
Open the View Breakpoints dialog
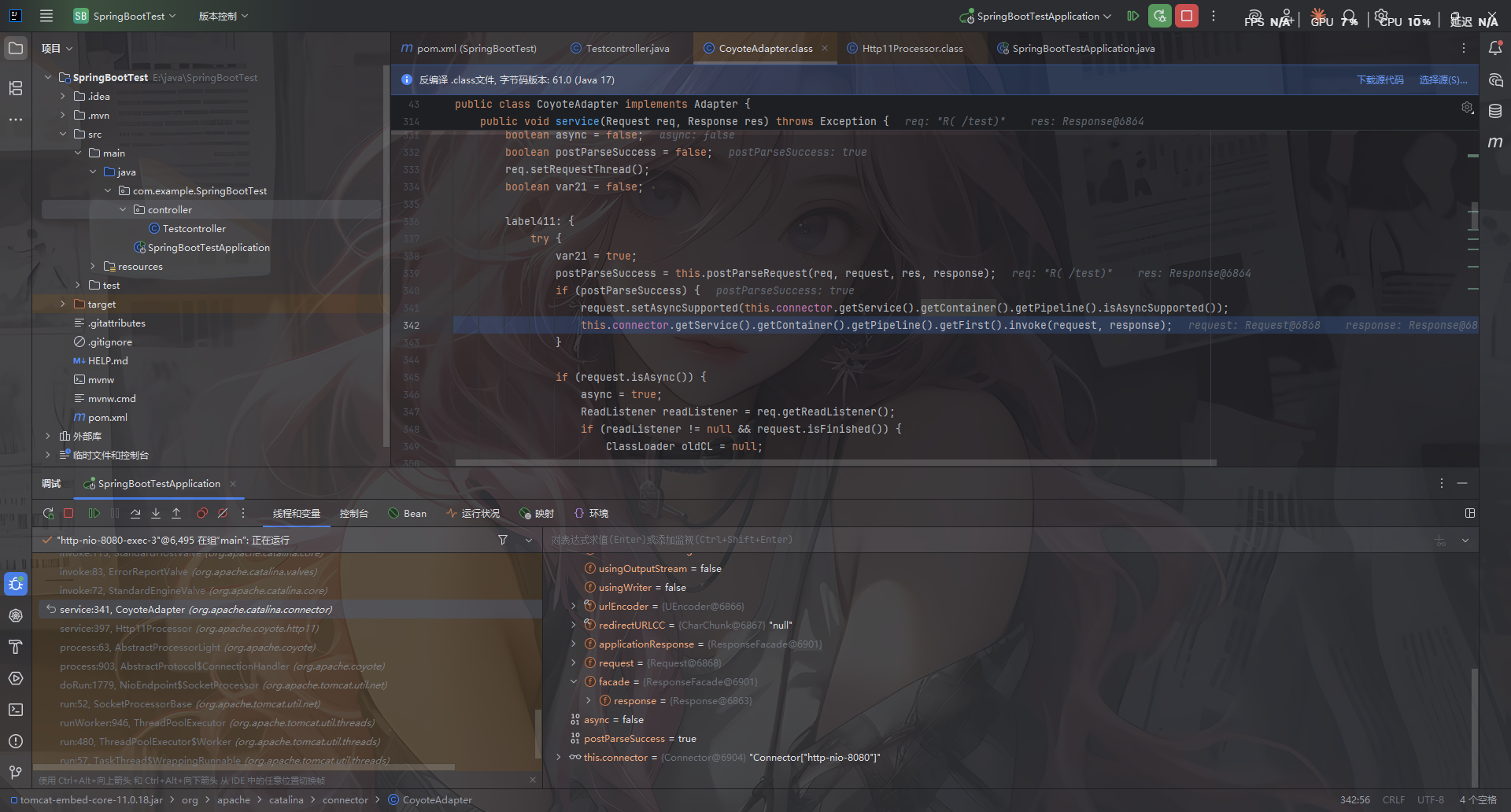tap(202, 513)
